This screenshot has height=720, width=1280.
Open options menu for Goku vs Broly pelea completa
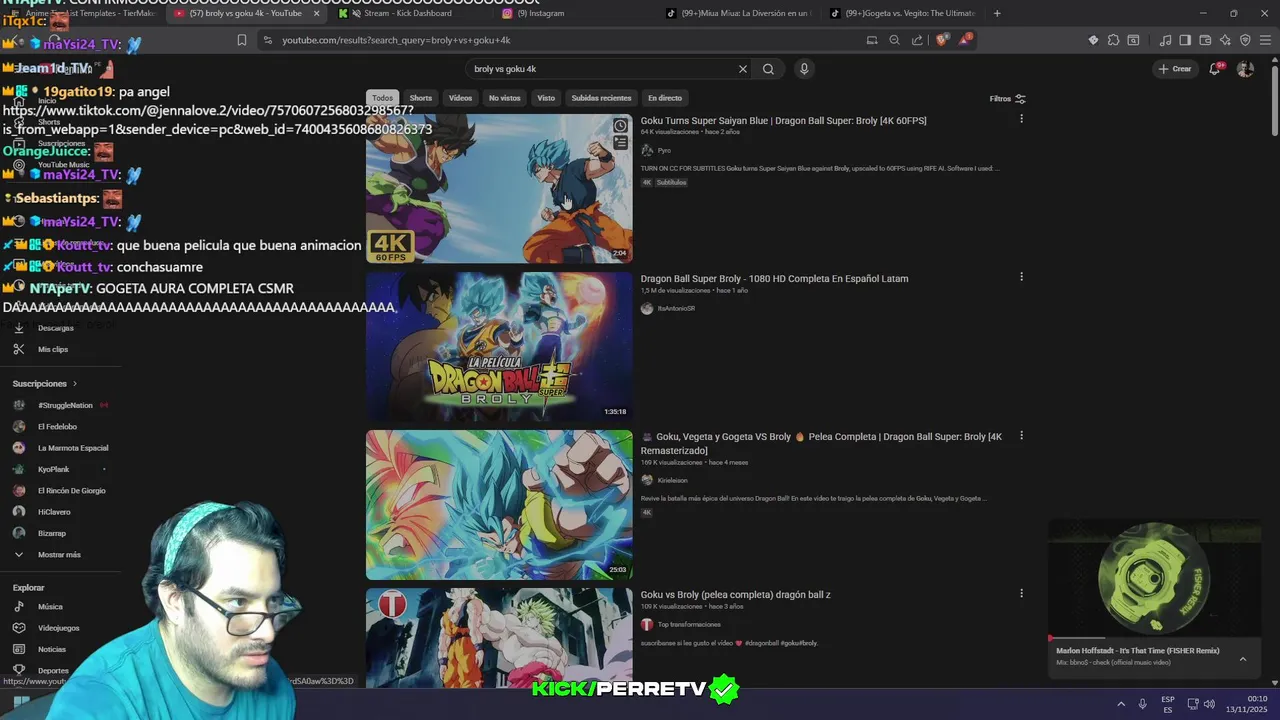click(1021, 593)
